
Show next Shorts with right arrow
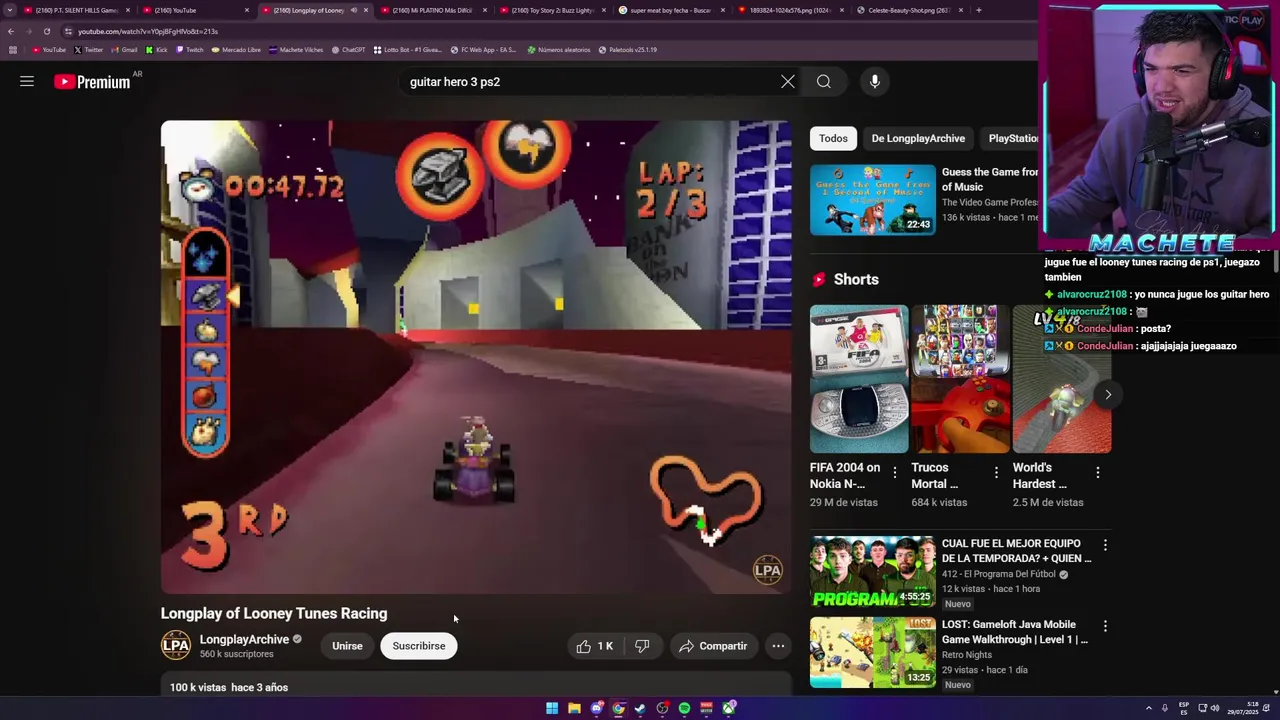pyautogui.click(x=1108, y=394)
